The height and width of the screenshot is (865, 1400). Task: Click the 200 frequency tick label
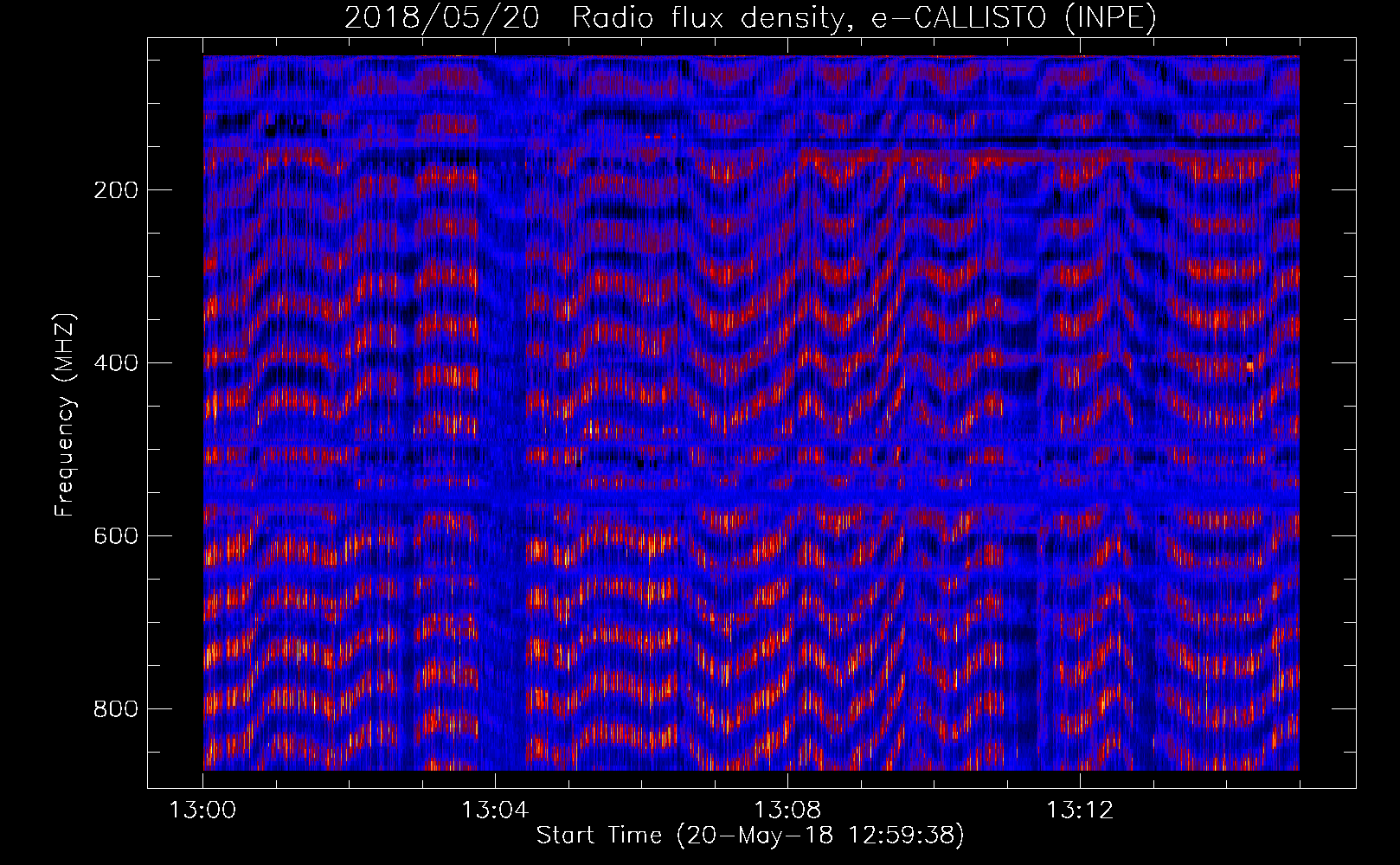(116, 190)
